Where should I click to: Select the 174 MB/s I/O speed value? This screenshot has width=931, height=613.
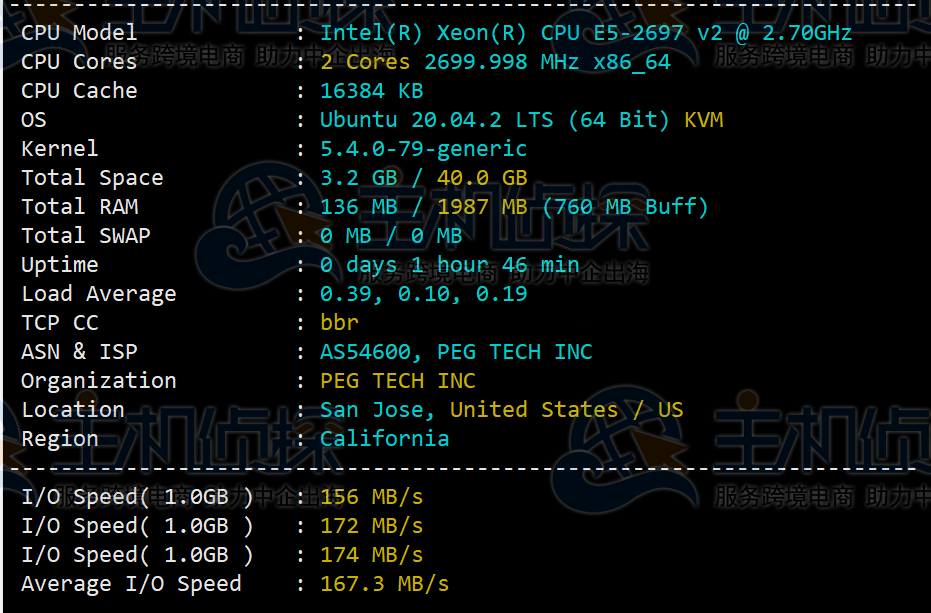point(372,555)
